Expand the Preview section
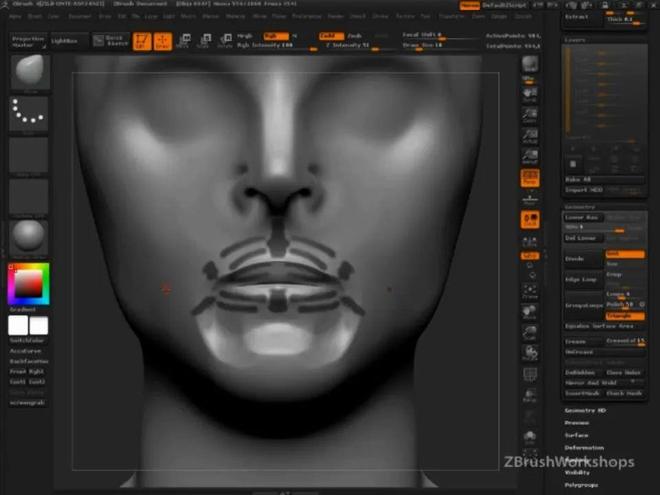The image size is (660, 495). (x=577, y=423)
